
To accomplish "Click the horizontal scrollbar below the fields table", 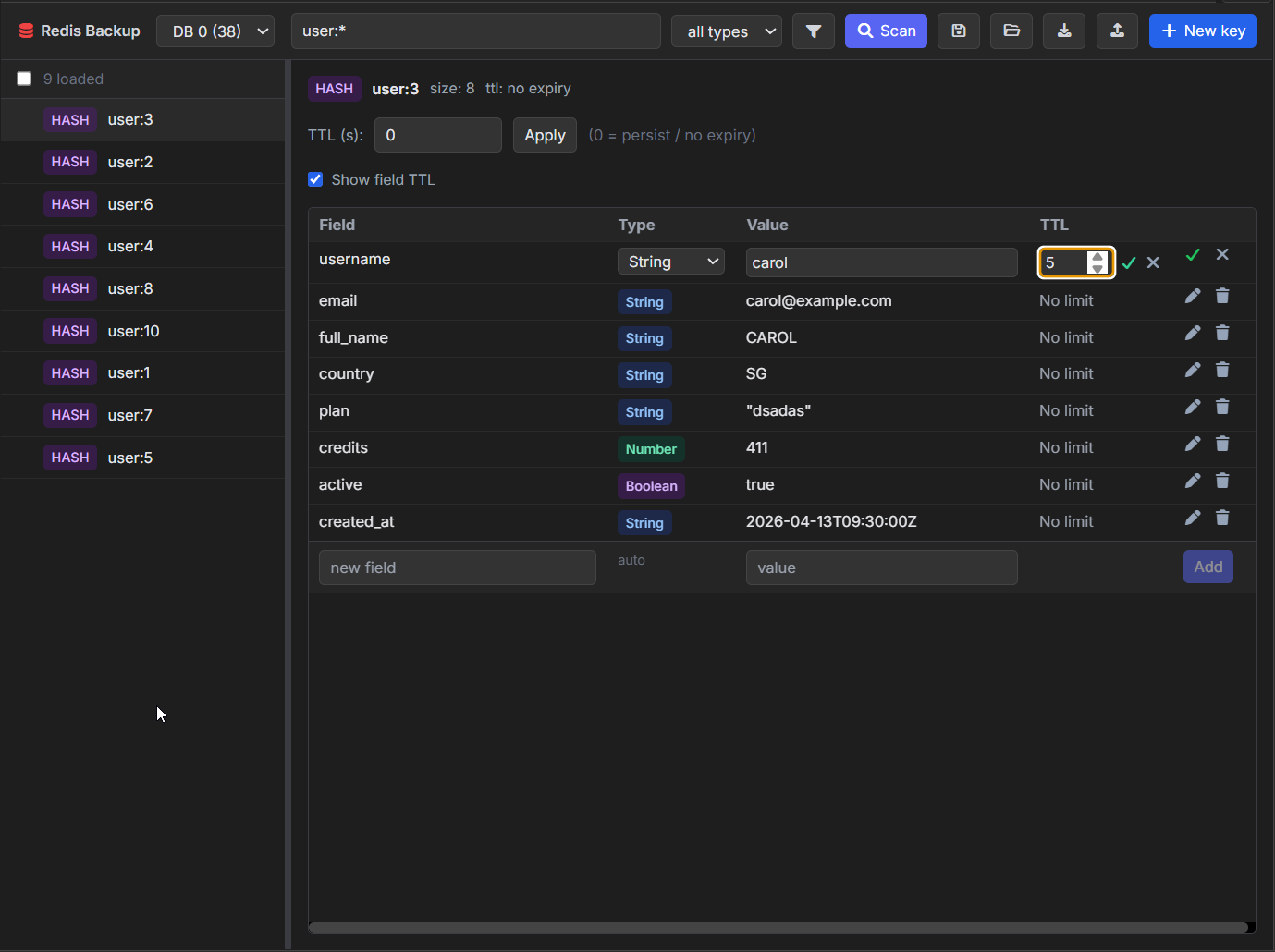I will tap(778, 927).
